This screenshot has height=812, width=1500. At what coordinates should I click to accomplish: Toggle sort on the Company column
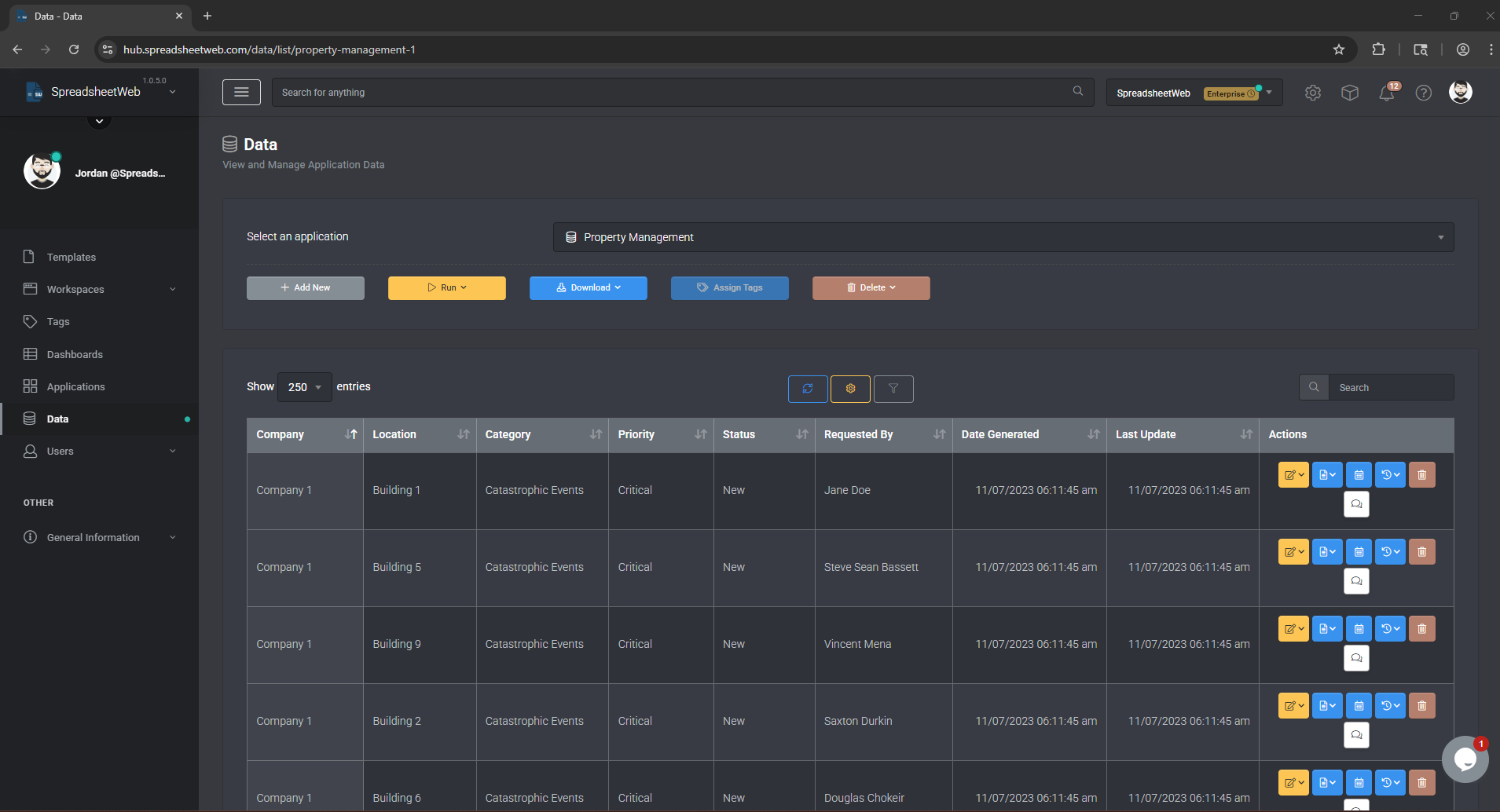[350, 434]
